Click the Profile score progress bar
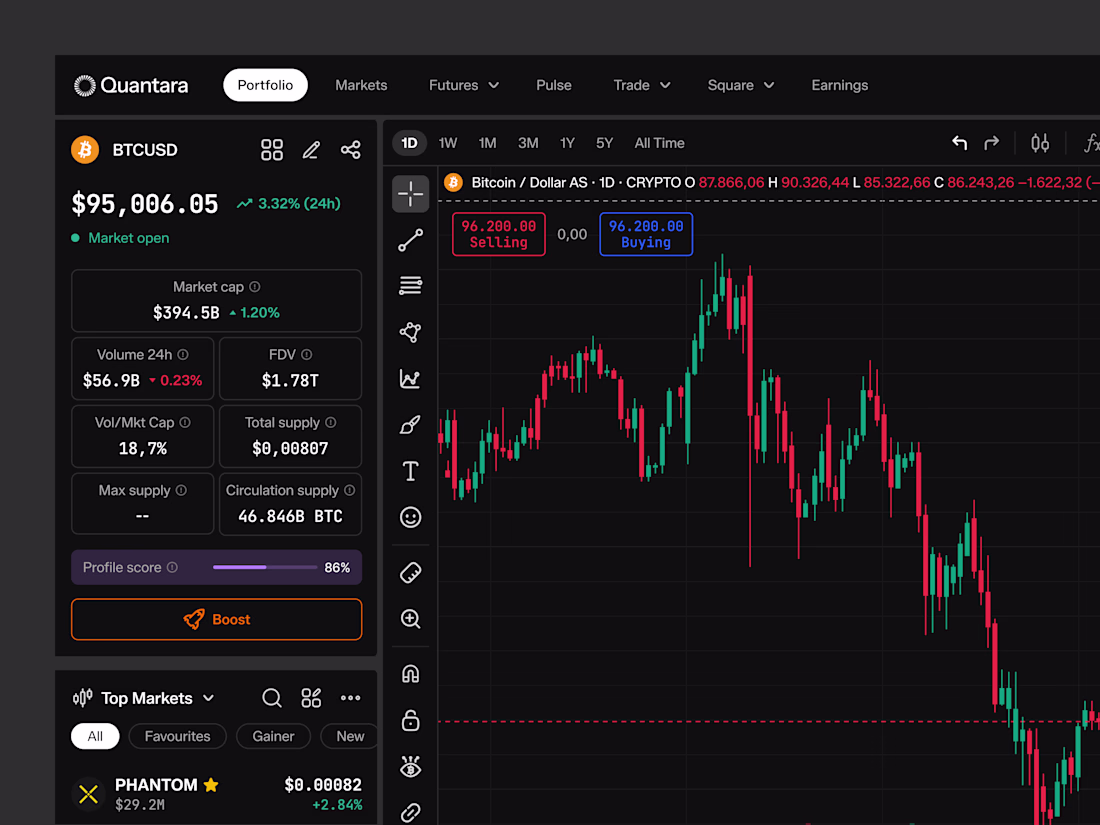1100x825 pixels. tap(265, 567)
